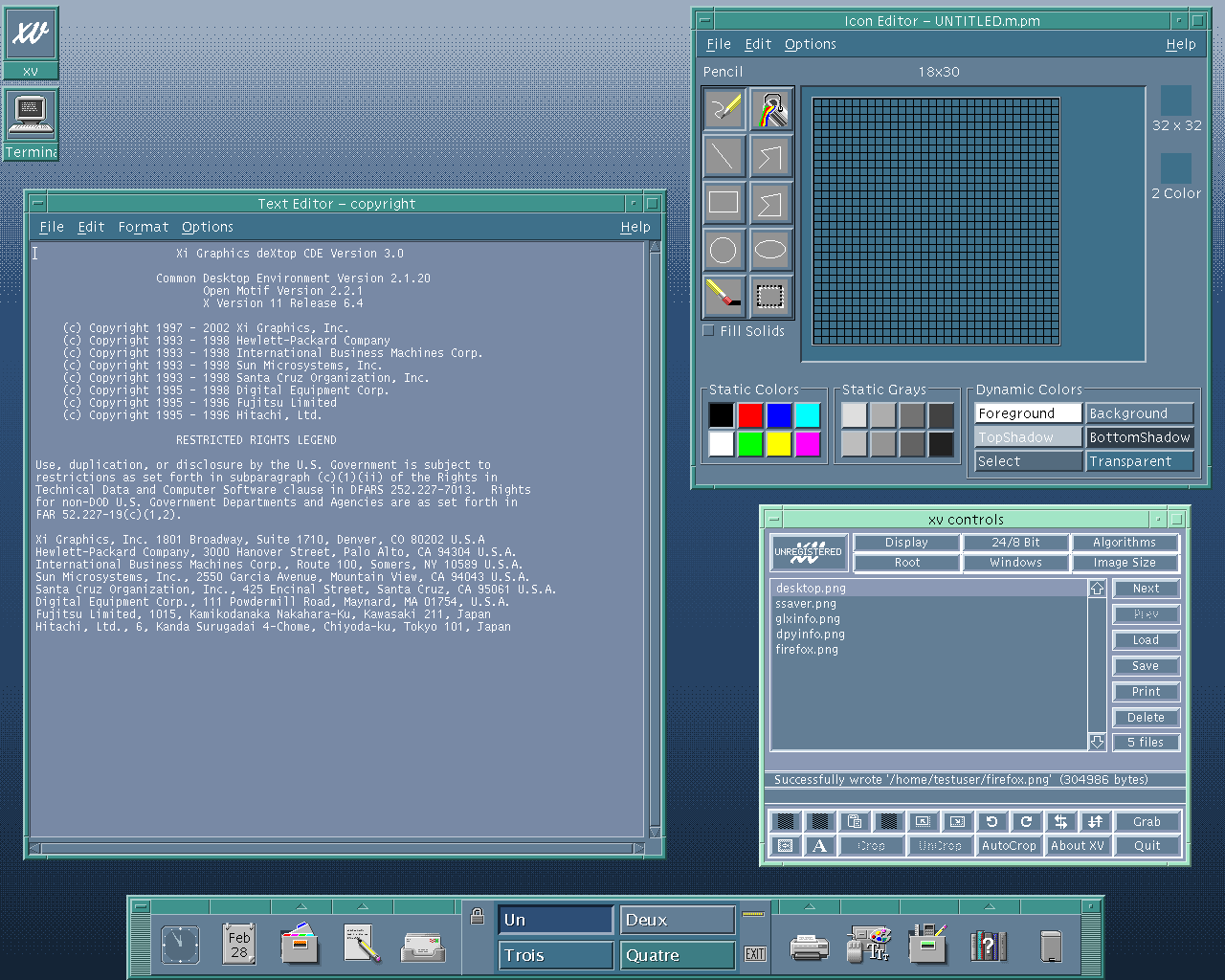Screen dimensions: 1225x980
Task: Choose the Transparent dynamic color
Action: (x=1140, y=461)
